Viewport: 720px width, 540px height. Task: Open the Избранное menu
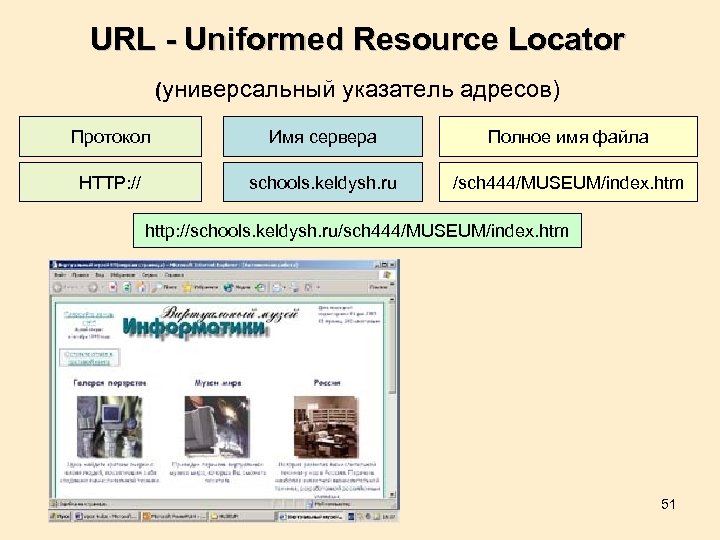pyautogui.click(x=123, y=275)
